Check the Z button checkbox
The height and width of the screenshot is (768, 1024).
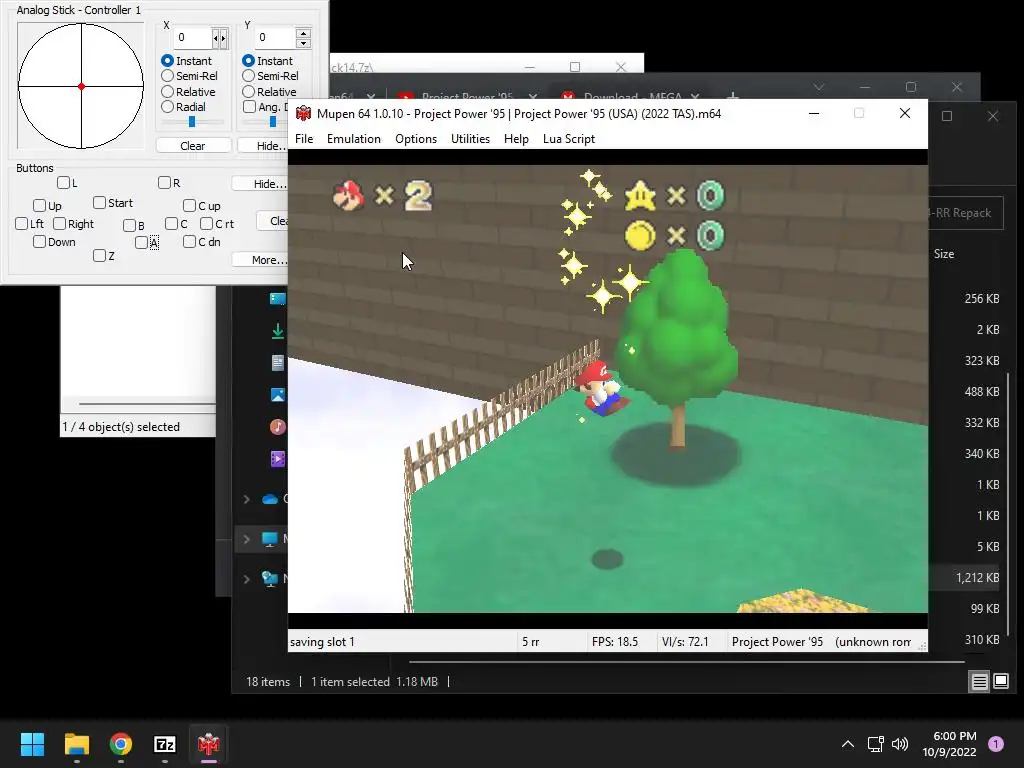pyautogui.click(x=99, y=256)
